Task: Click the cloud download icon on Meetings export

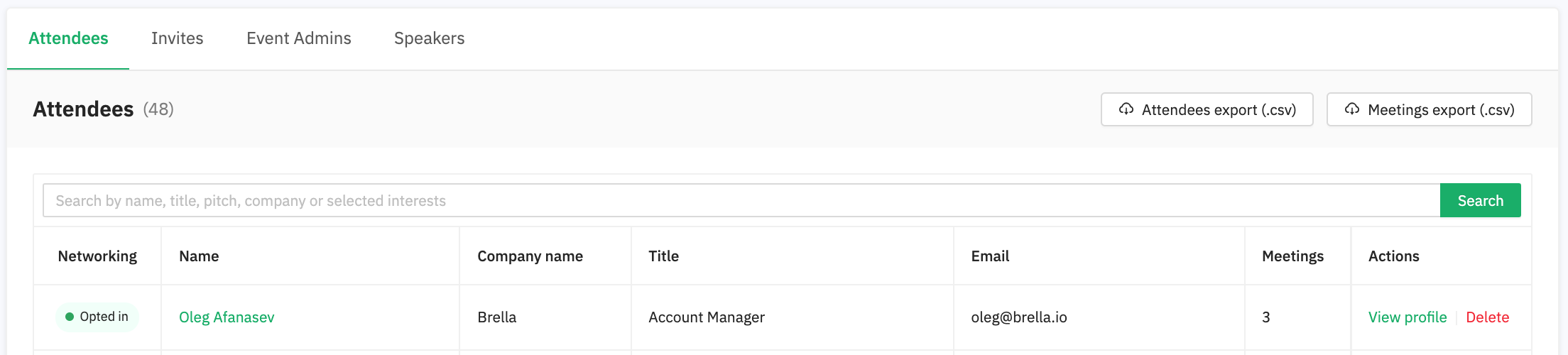Action: point(1352,109)
